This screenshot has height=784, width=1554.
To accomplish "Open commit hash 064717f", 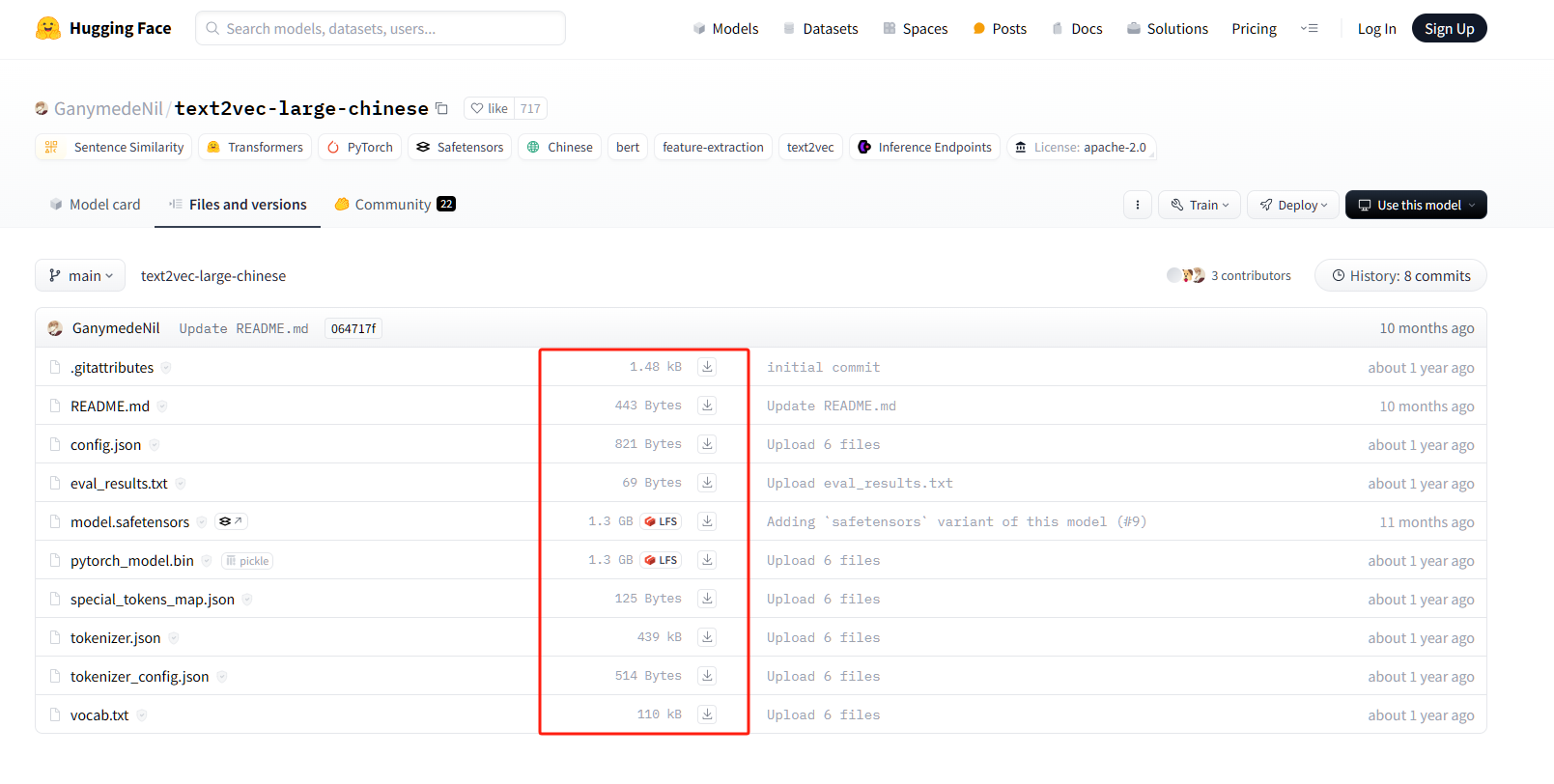I will [x=353, y=328].
